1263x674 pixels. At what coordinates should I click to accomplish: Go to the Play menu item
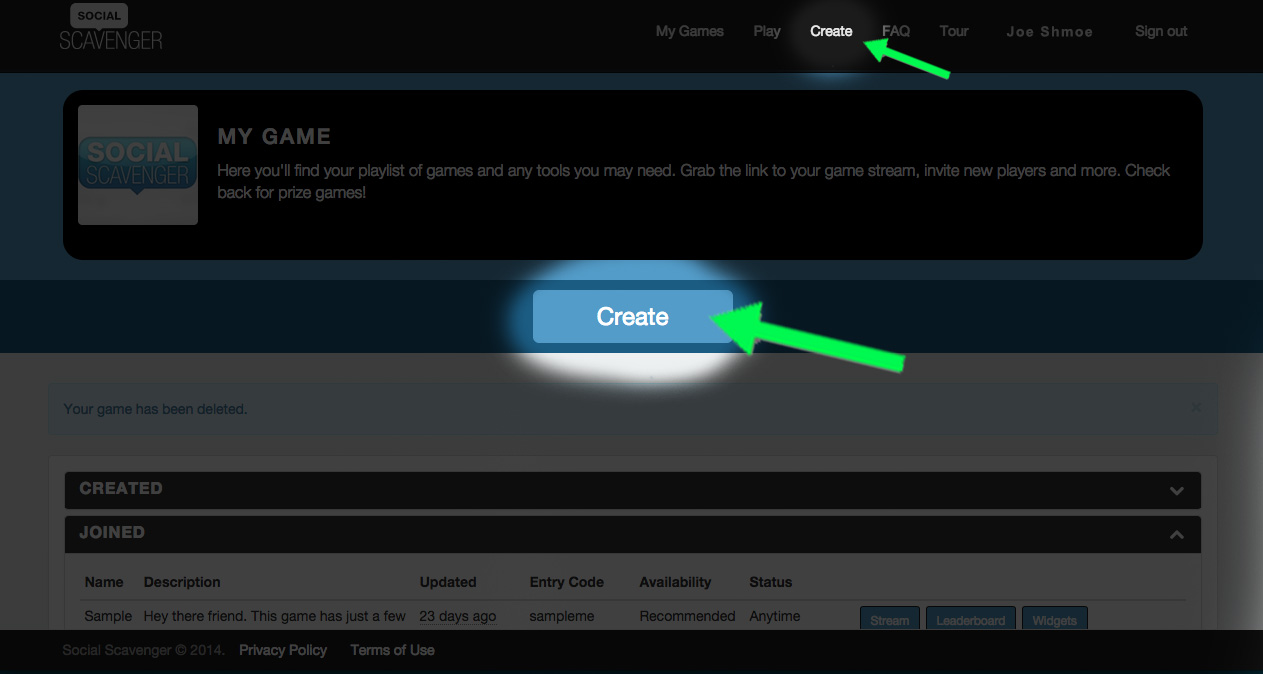(767, 31)
